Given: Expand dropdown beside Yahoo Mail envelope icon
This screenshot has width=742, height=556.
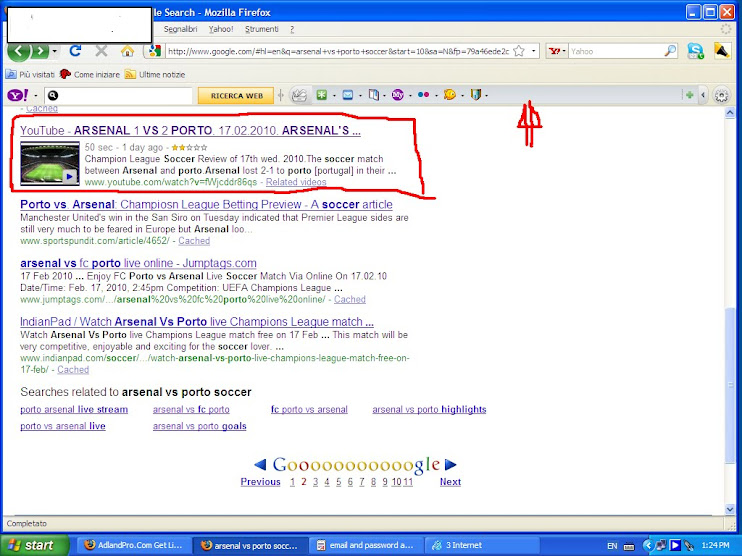Looking at the screenshot, I should click(x=360, y=96).
